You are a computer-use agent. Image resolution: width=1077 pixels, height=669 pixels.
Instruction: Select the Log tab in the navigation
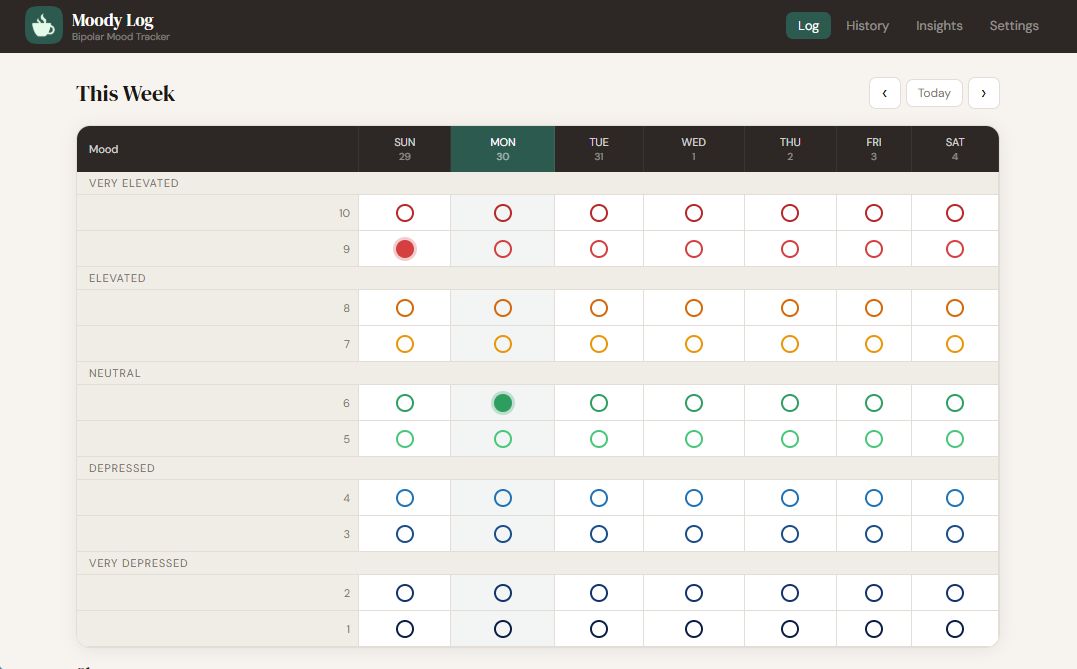(808, 25)
